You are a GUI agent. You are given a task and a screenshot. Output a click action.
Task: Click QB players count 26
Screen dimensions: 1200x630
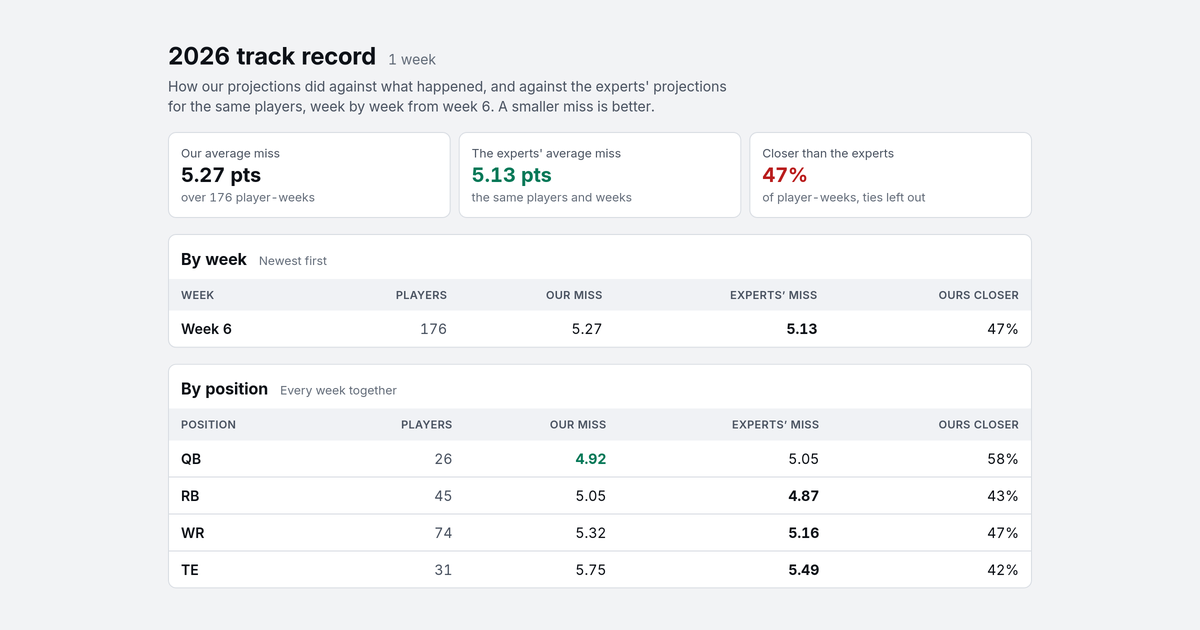pyautogui.click(x=443, y=459)
